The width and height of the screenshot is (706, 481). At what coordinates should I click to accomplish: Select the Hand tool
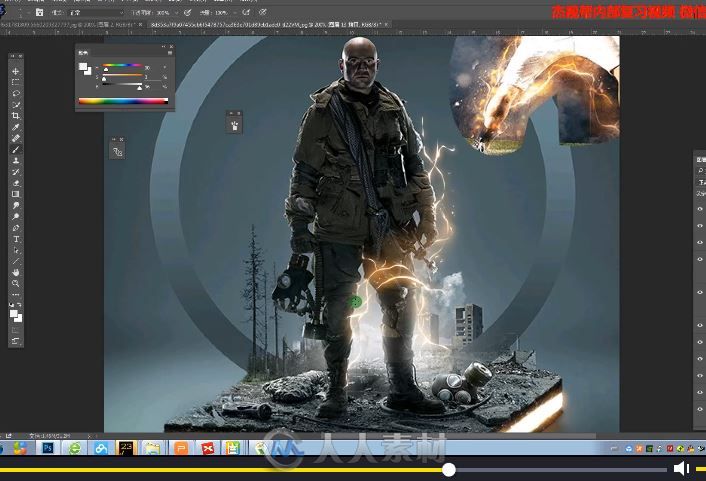click(x=16, y=272)
